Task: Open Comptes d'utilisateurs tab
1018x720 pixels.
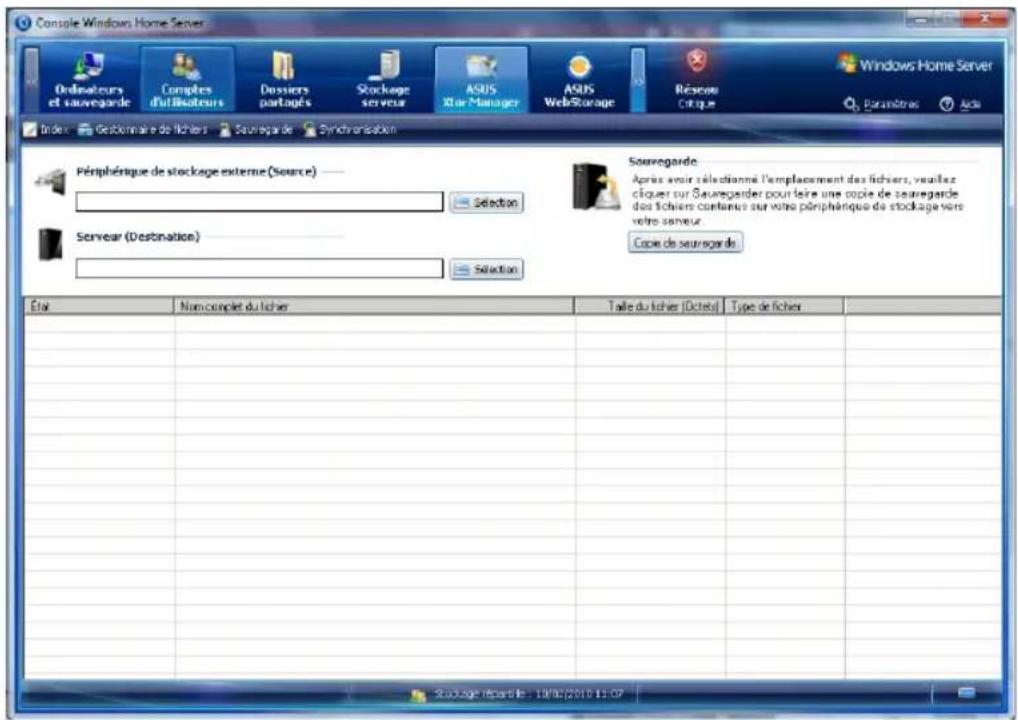Action: click(187, 80)
